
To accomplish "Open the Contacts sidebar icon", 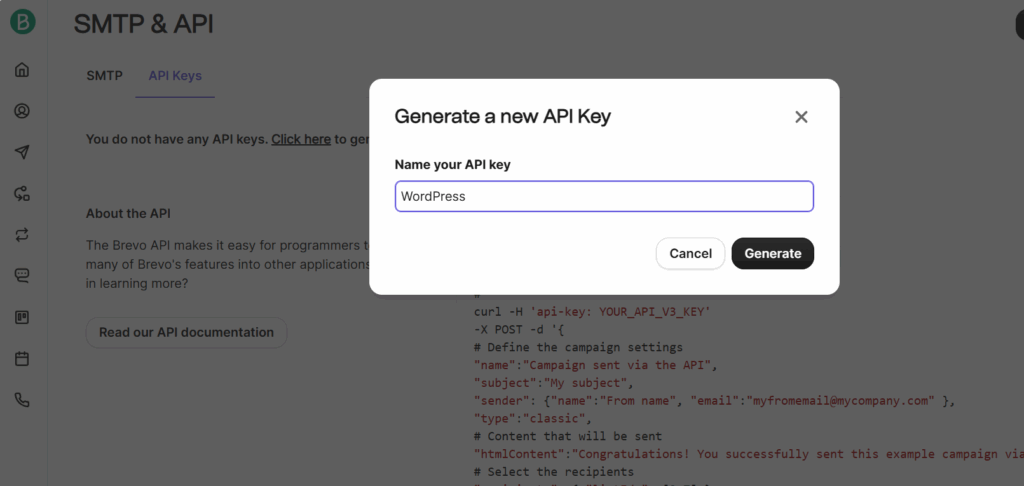I will pyautogui.click(x=22, y=111).
